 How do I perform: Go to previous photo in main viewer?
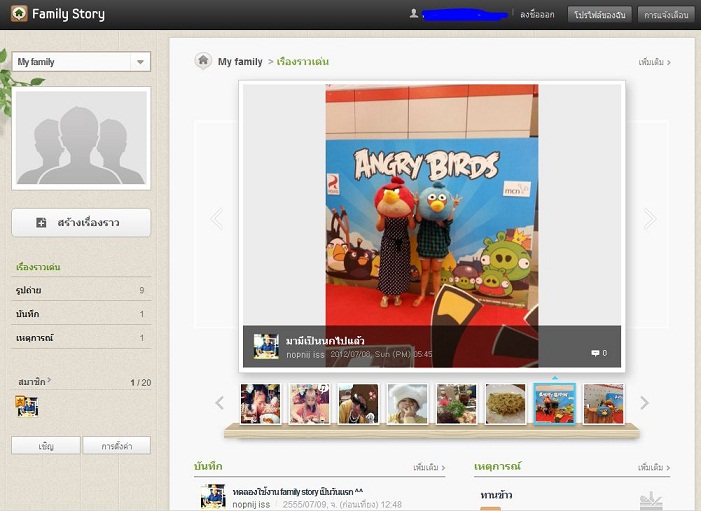(217, 219)
